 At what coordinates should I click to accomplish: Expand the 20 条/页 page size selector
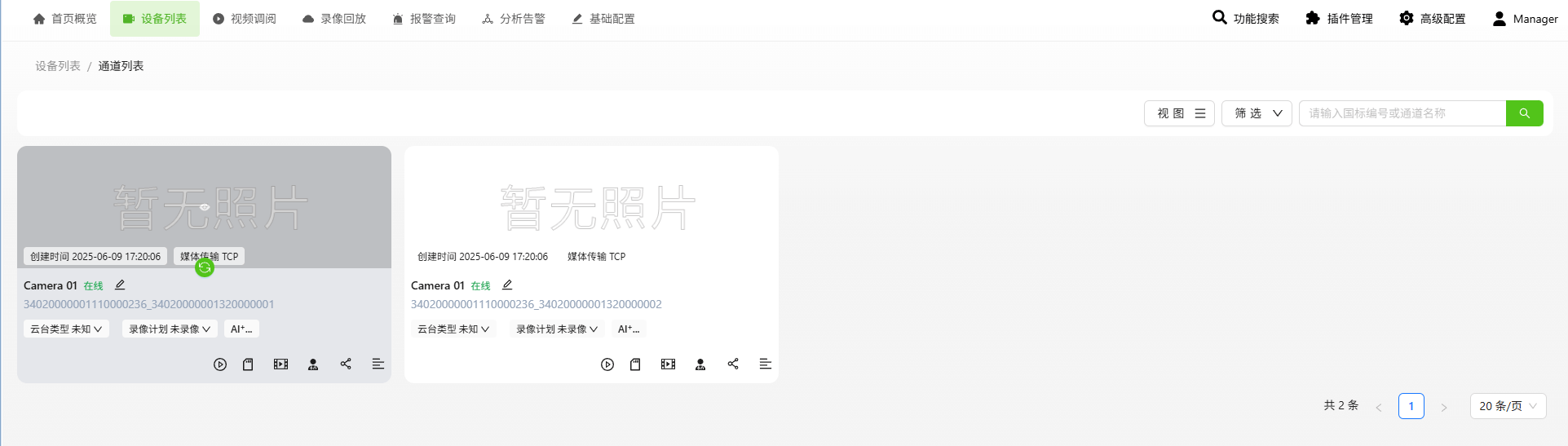tap(1508, 406)
